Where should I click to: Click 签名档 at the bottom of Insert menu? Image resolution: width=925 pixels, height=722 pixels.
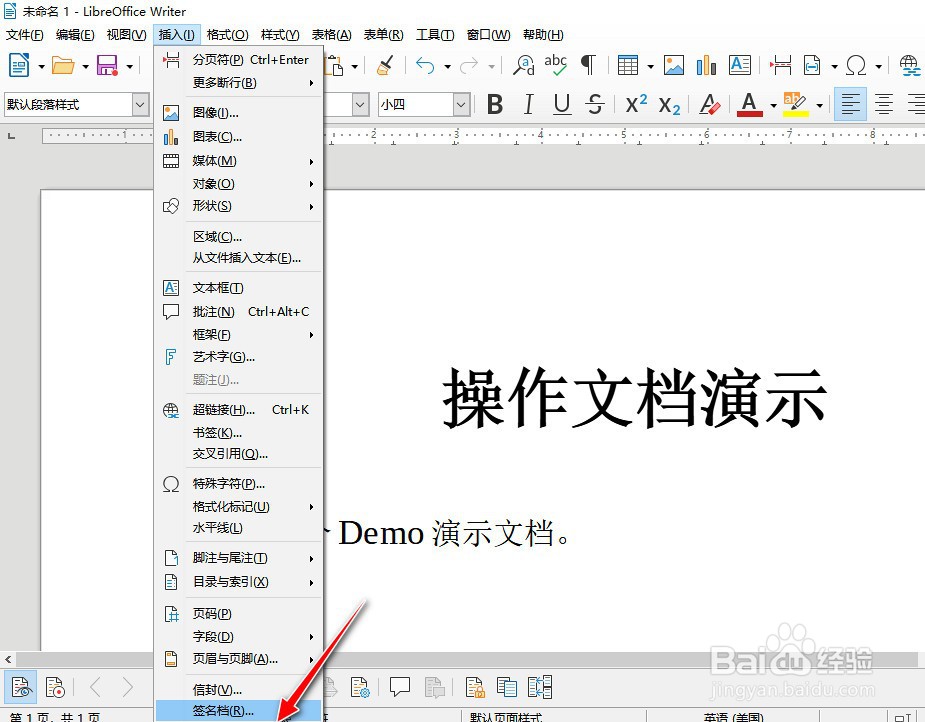pyautogui.click(x=225, y=712)
